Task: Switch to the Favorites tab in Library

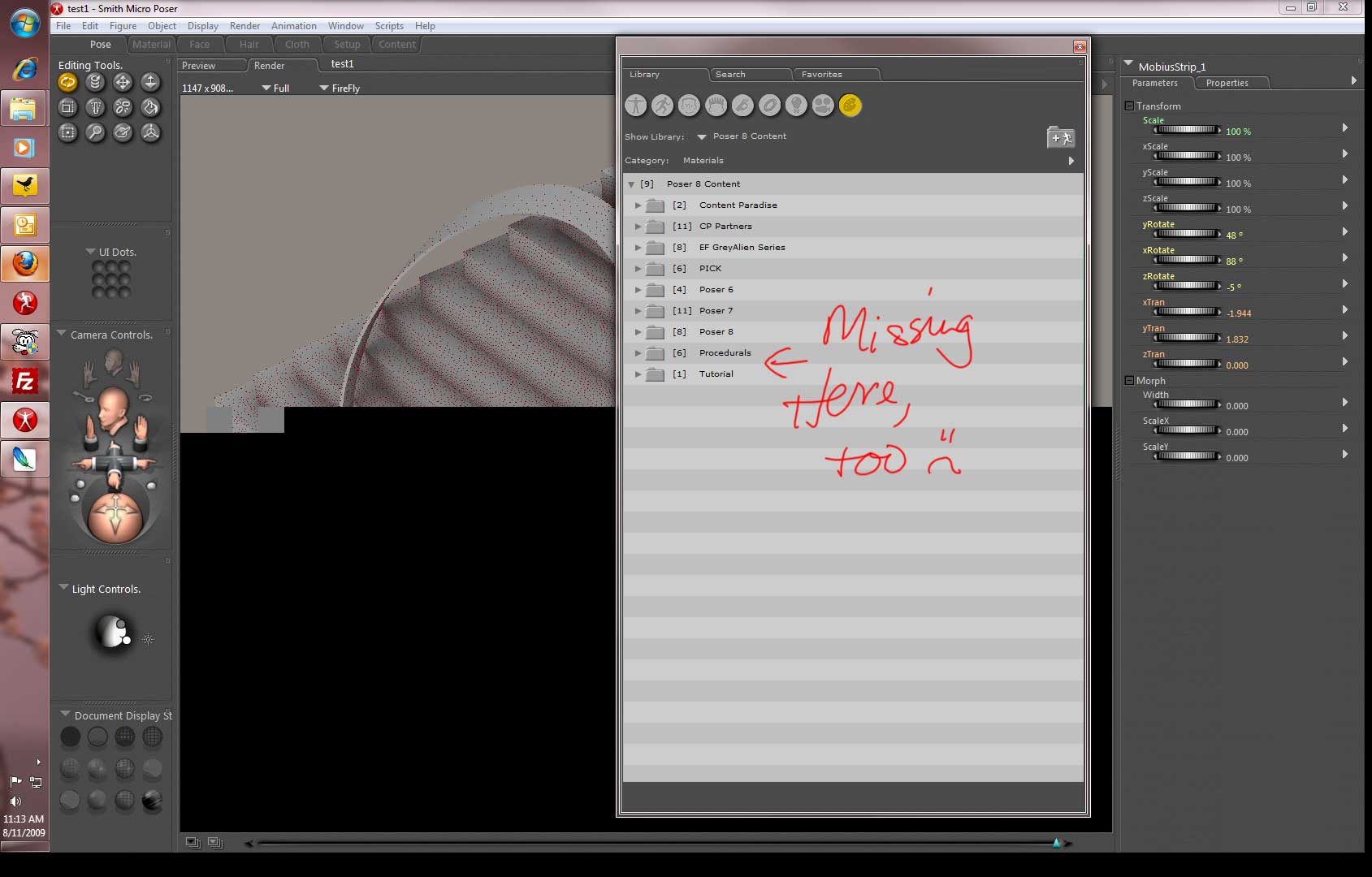Action: coord(838,75)
